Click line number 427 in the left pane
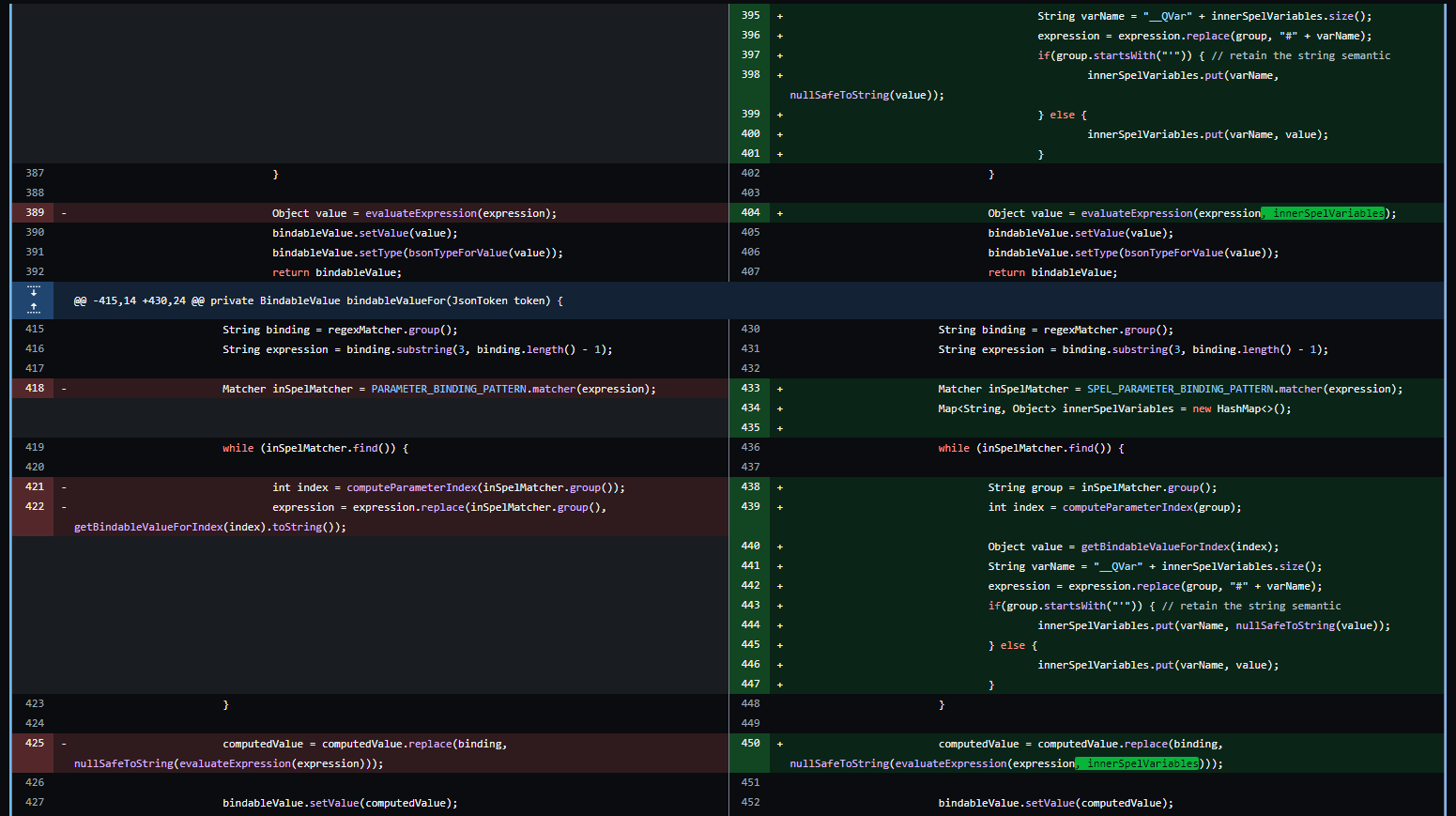The width and height of the screenshot is (1456, 816). click(x=34, y=802)
